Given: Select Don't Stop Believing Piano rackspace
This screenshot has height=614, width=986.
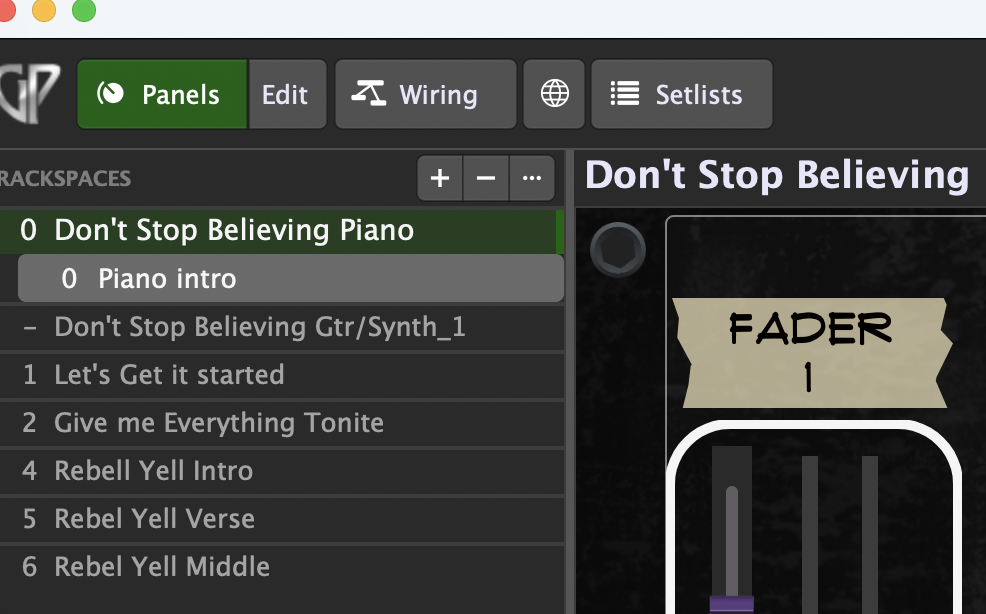Looking at the screenshot, I should (x=234, y=231).
